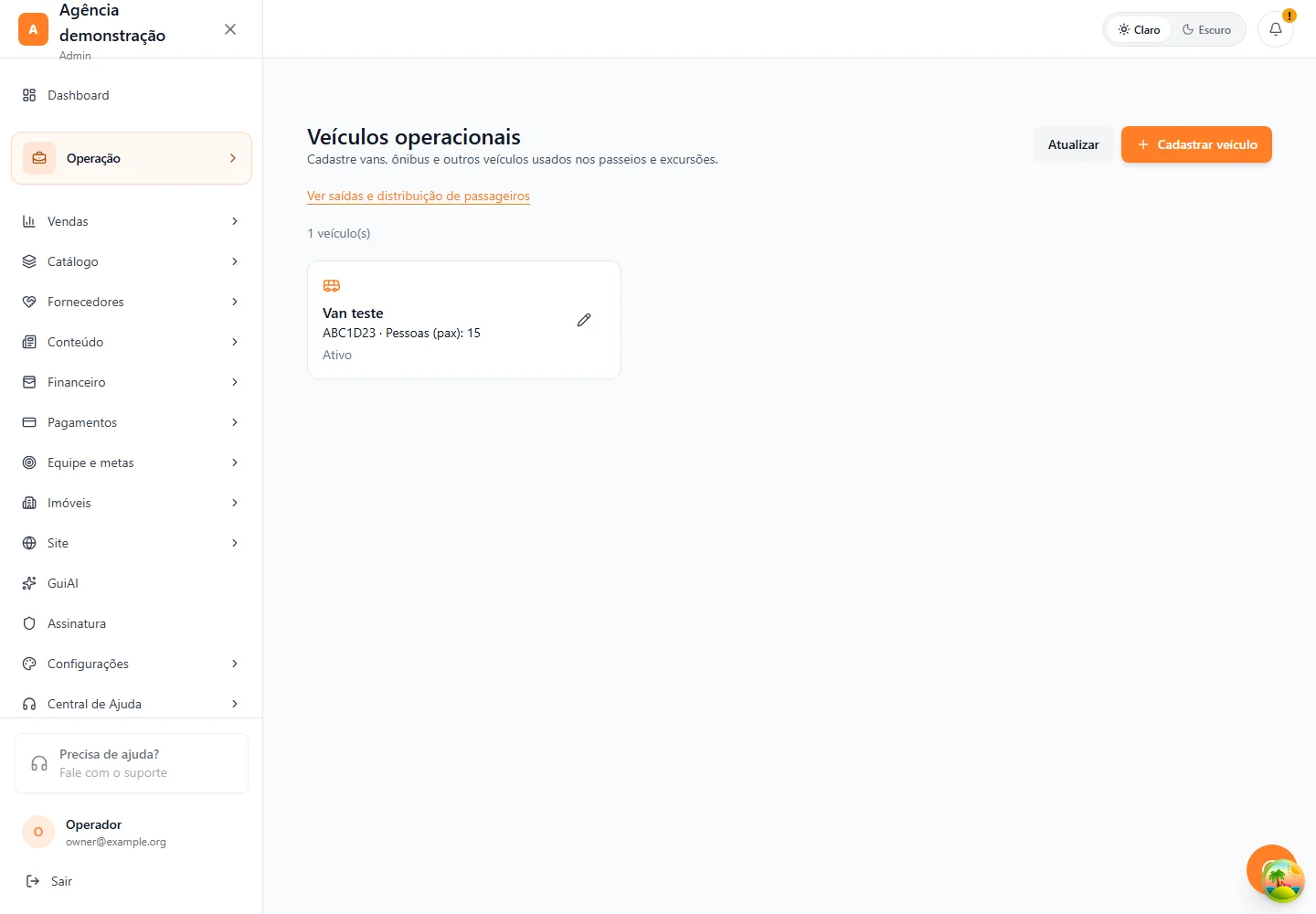Click the Equipe e metas target icon
This screenshot has width=1316, height=914.
(x=29, y=462)
